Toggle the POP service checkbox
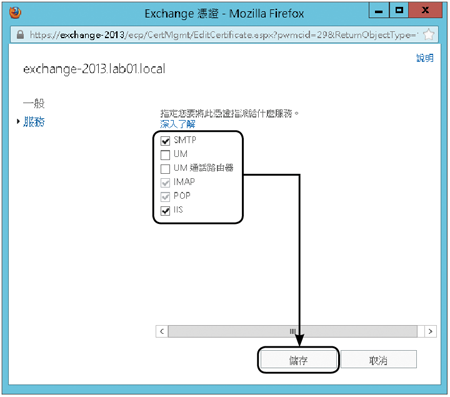 165,197
